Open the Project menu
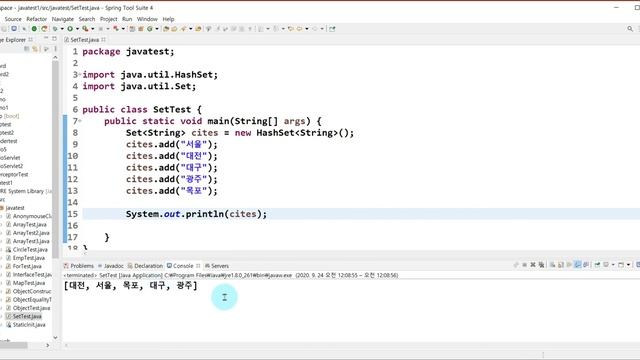This screenshot has width=640, height=360. click(109, 19)
